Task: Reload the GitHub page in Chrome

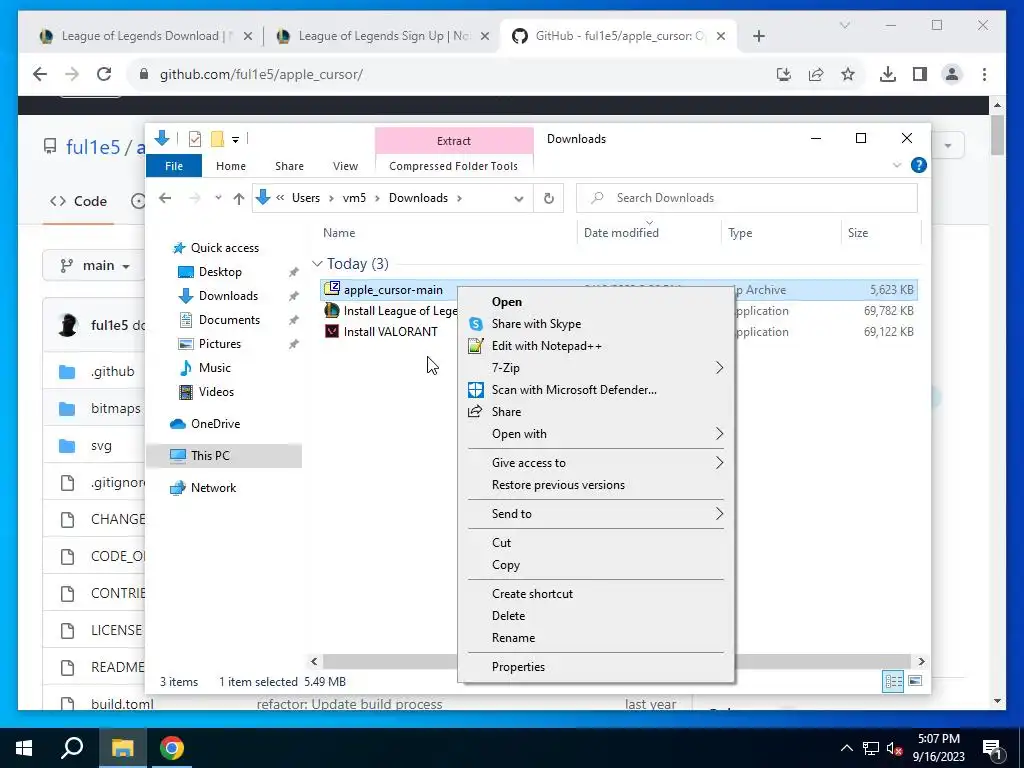Action: [x=104, y=74]
